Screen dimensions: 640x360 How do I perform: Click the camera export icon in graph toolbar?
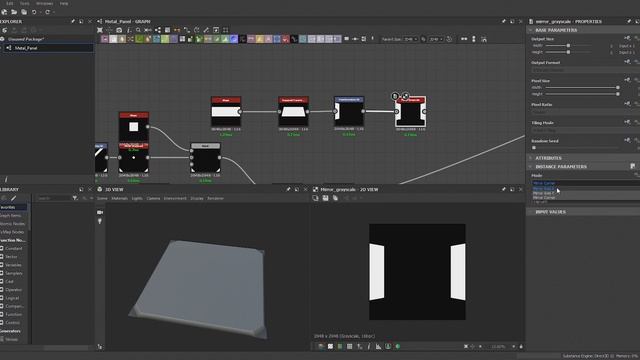[x=119, y=30]
